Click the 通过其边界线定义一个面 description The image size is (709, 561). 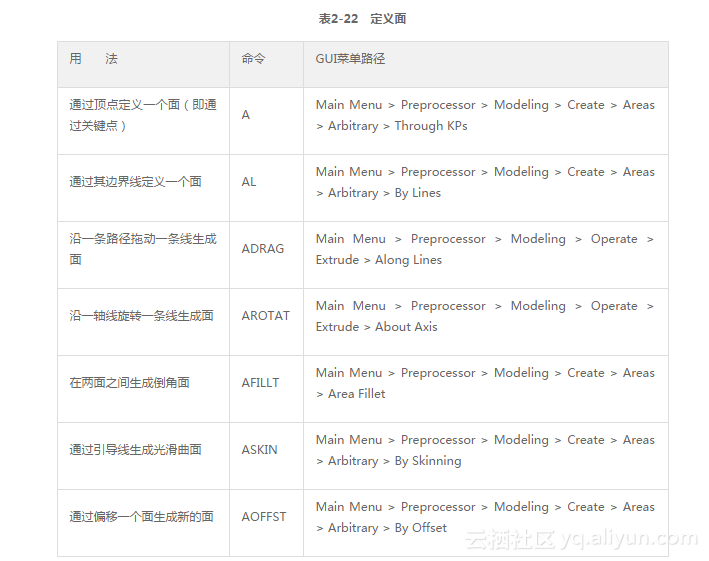pyautogui.click(x=135, y=182)
